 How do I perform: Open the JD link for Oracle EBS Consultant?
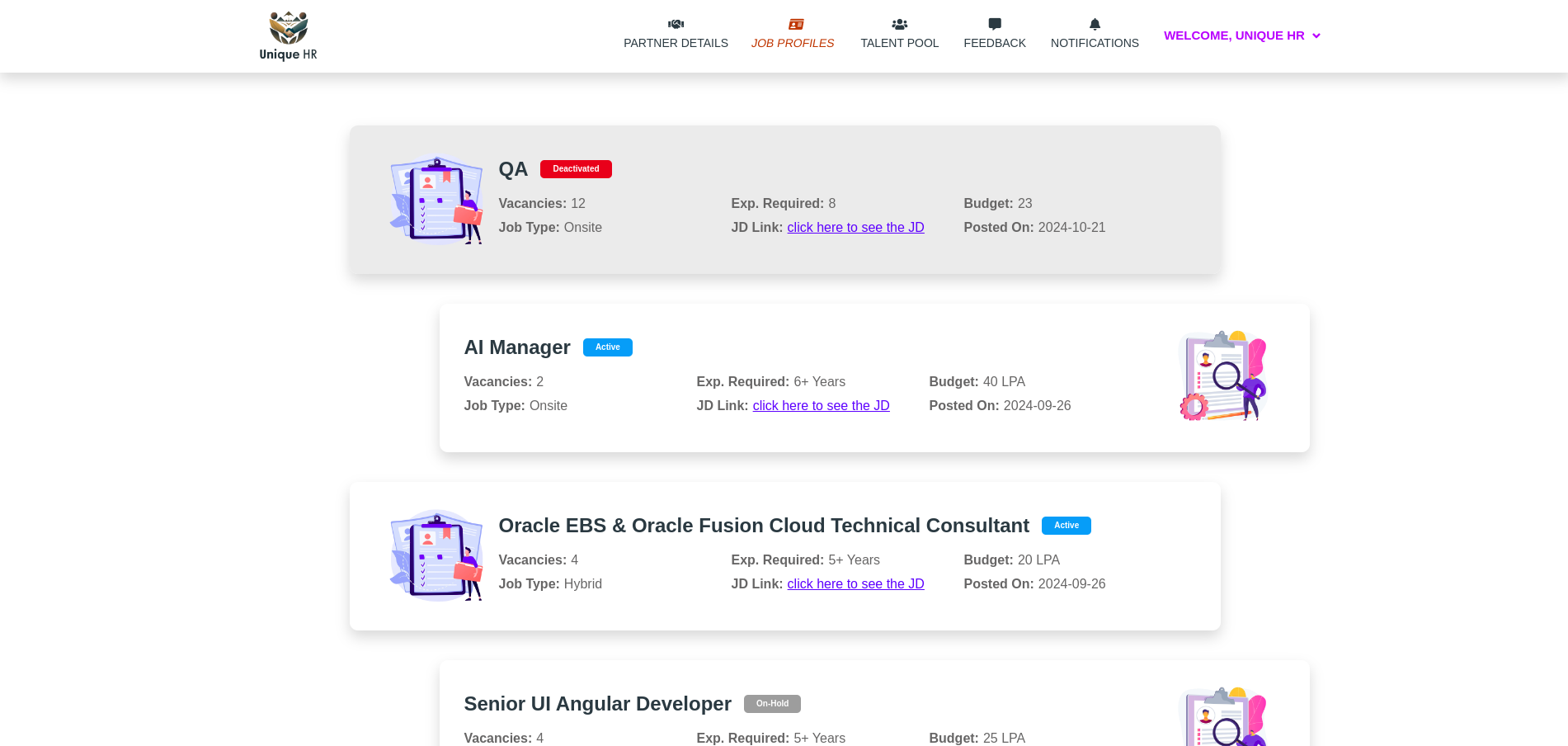click(x=855, y=583)
